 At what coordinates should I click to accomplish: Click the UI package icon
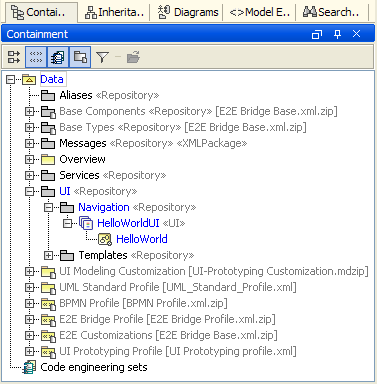tap(48, 192)
